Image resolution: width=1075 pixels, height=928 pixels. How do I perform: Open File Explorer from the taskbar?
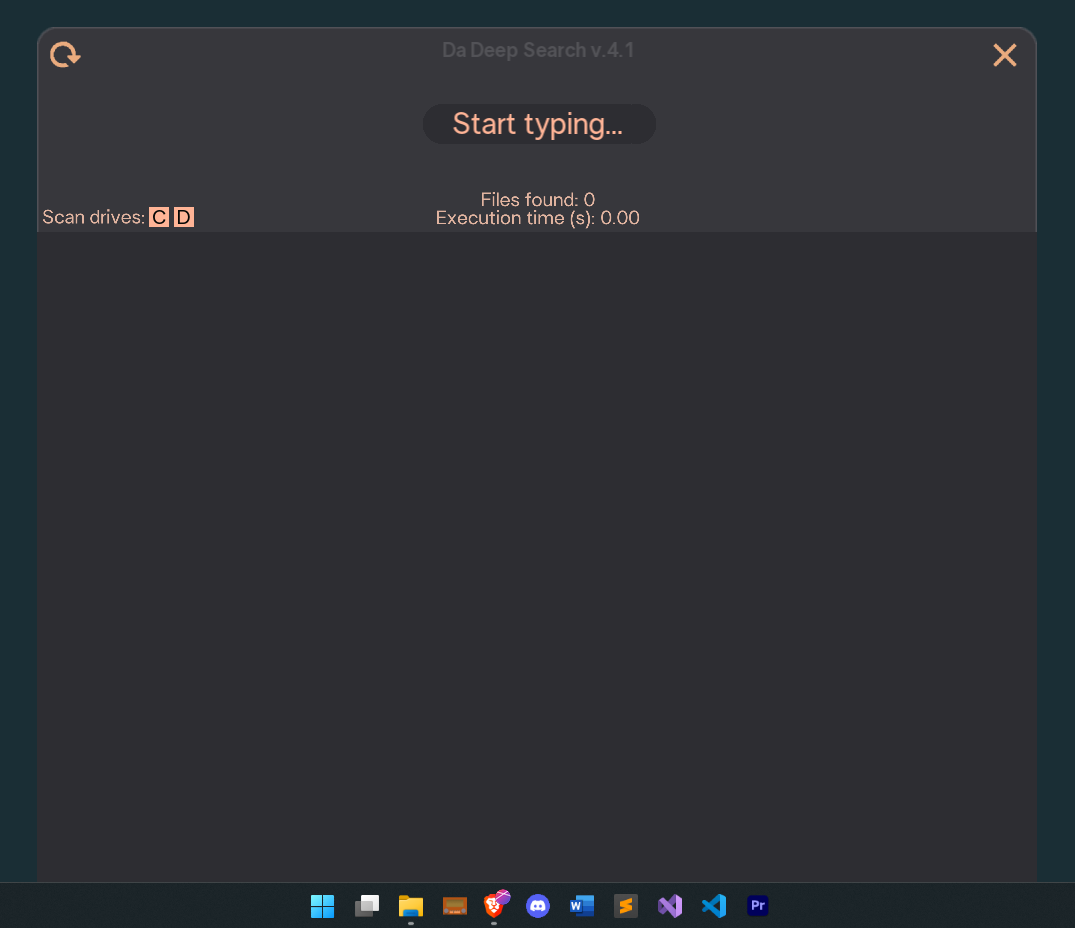[411, 906]
